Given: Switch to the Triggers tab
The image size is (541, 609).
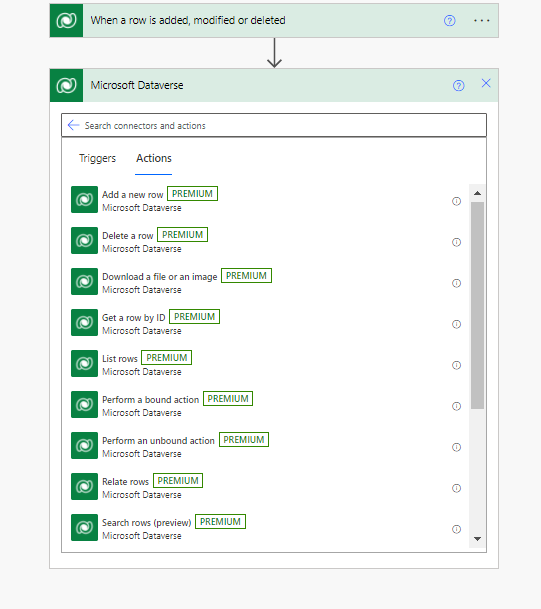Looking at the screenshot, I should click(x=97, y=158).
